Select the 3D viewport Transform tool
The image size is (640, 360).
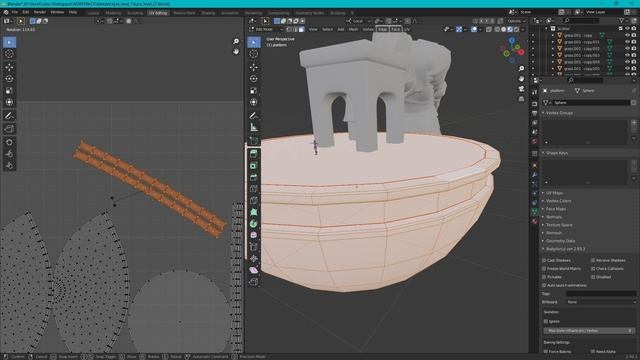coord(253,102)
